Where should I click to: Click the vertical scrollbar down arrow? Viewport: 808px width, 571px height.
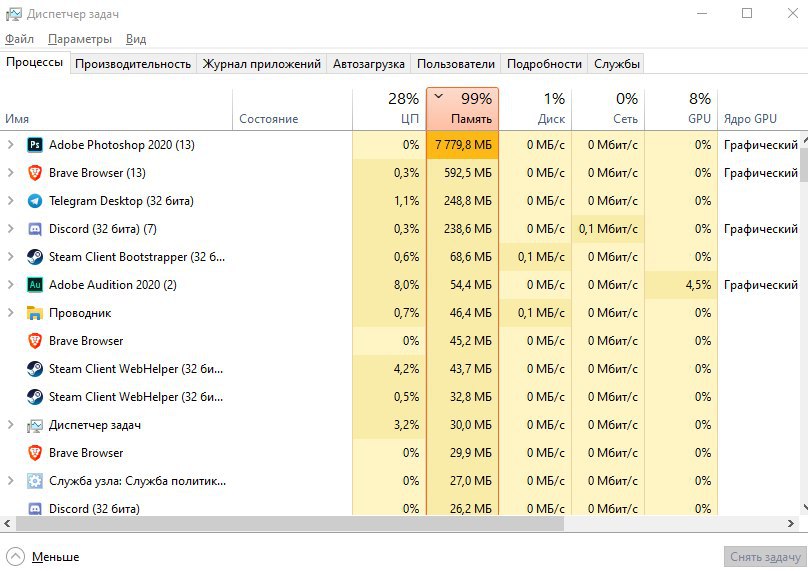pyautogui.click(x=804, y=508)
